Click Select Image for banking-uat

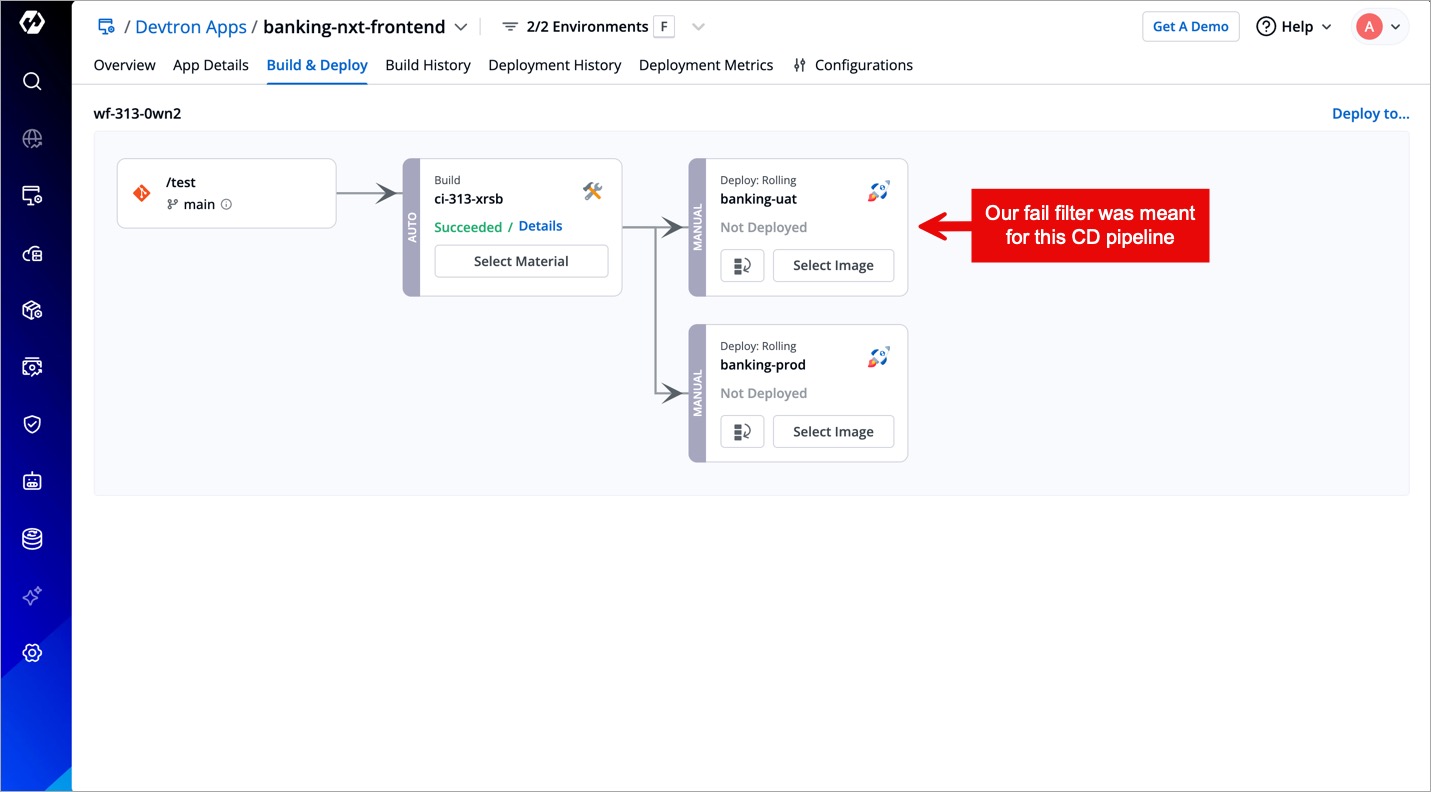(833, 266)
